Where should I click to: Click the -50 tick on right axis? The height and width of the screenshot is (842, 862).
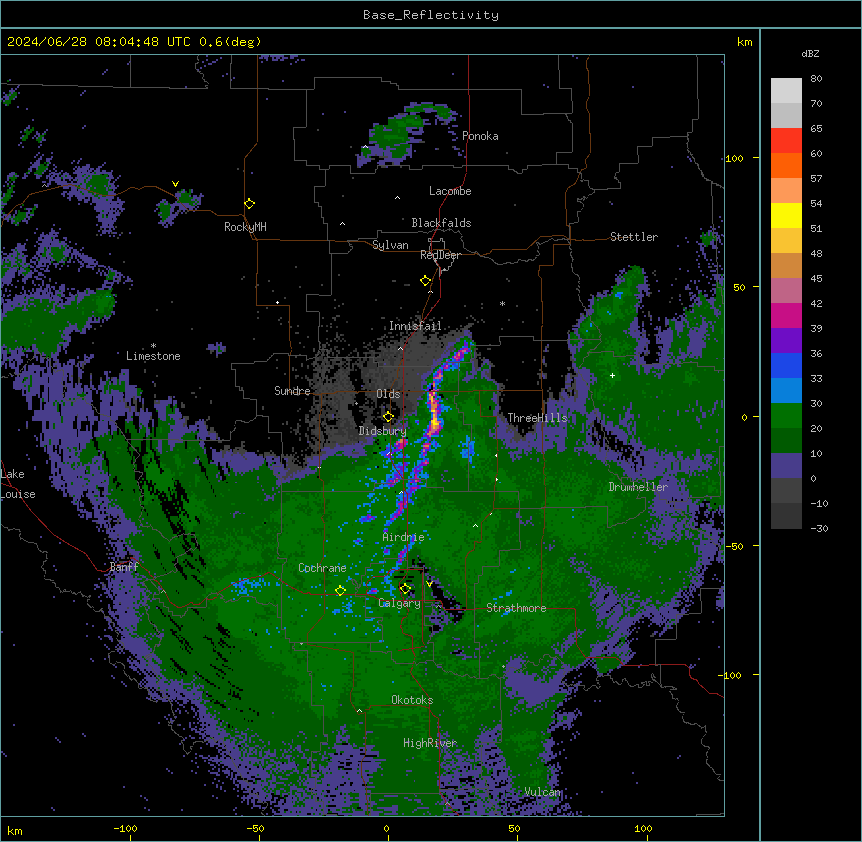[734, 546]
